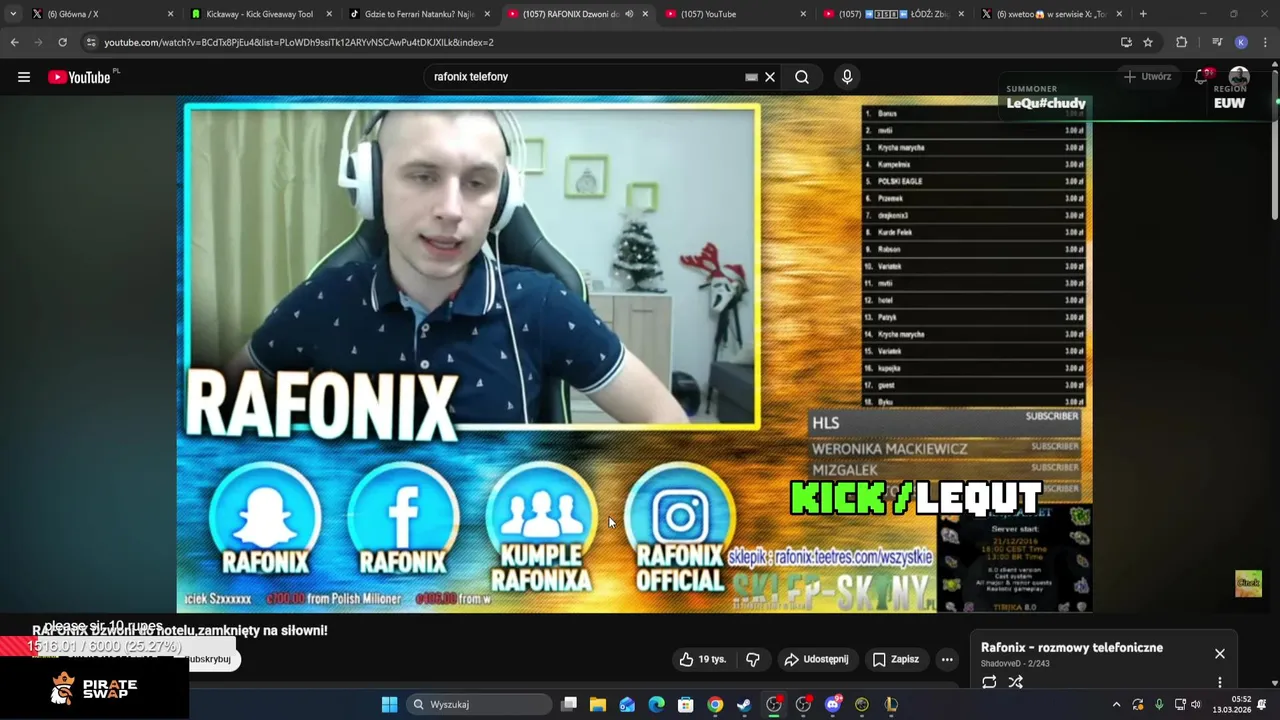
Task: Start voice search with the microphone
Action: coord(847,77)
